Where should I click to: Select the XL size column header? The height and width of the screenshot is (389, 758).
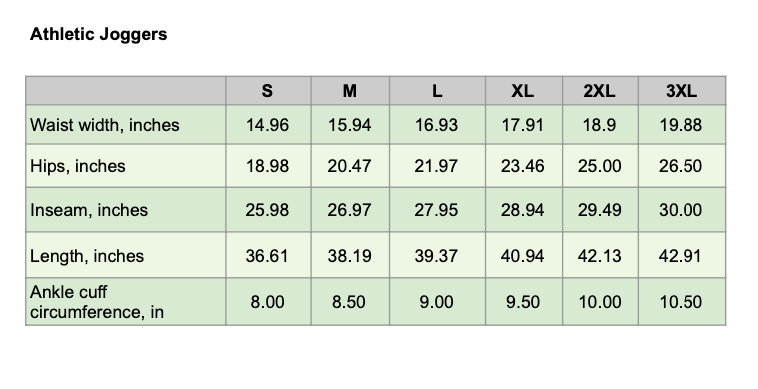tap(524, 90)
